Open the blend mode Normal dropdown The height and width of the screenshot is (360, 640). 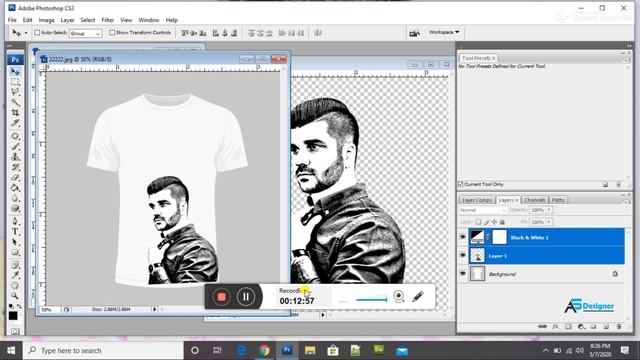click(483, 210)
